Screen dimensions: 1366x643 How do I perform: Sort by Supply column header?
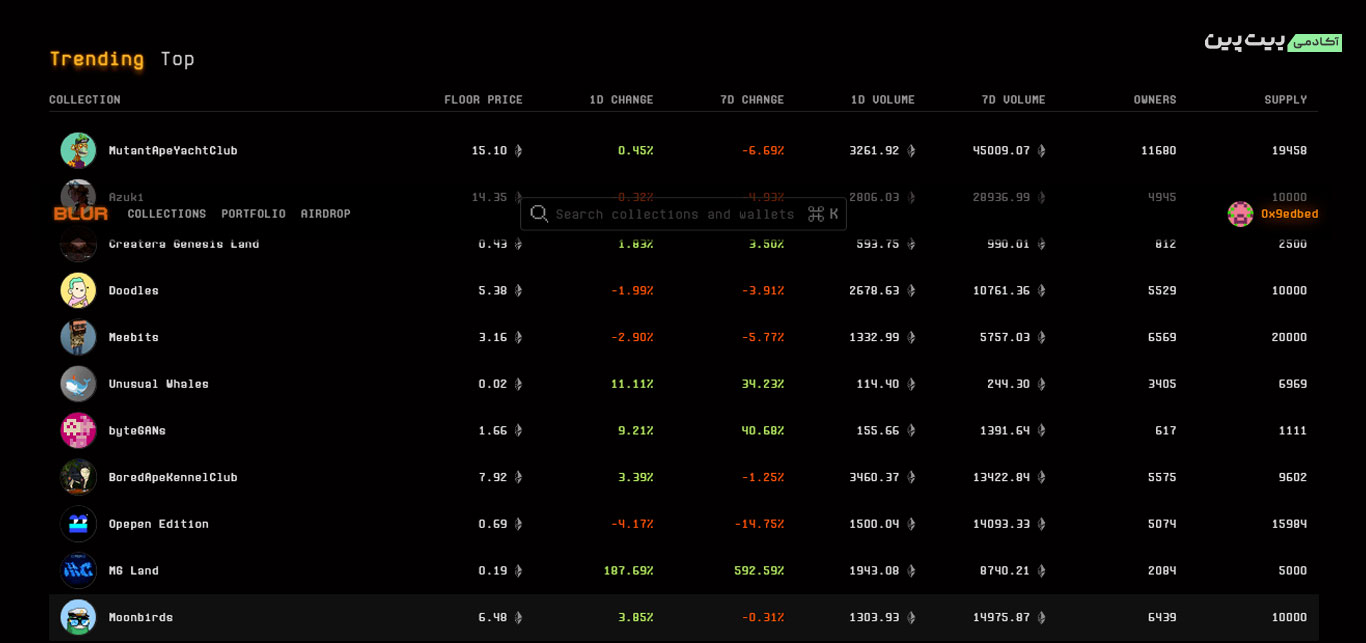[x=1286, y=100]
